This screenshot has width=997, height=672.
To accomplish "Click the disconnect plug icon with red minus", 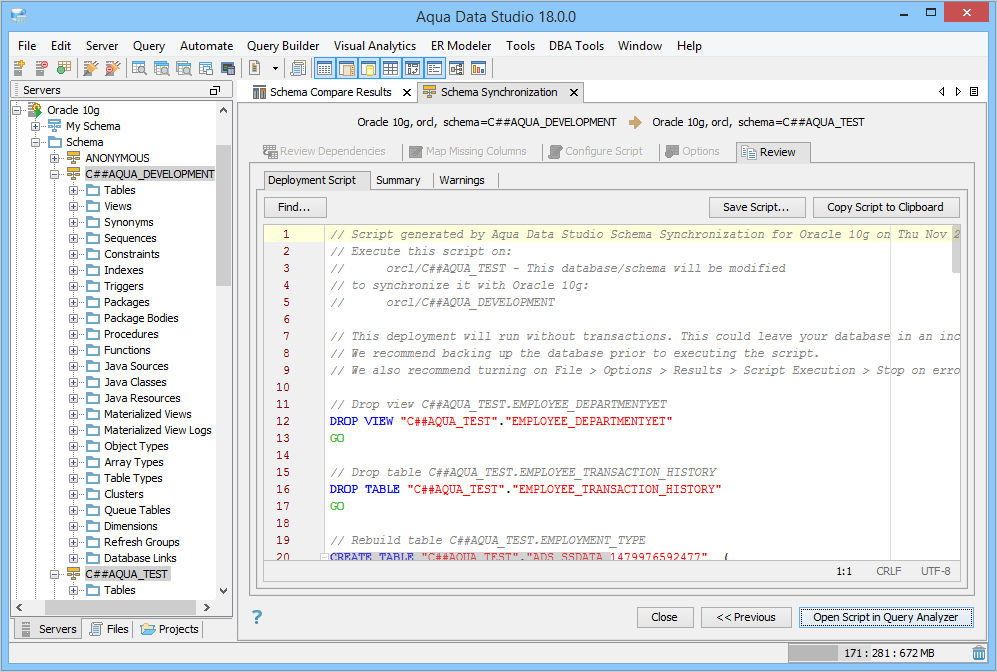I will pos(113,67).
